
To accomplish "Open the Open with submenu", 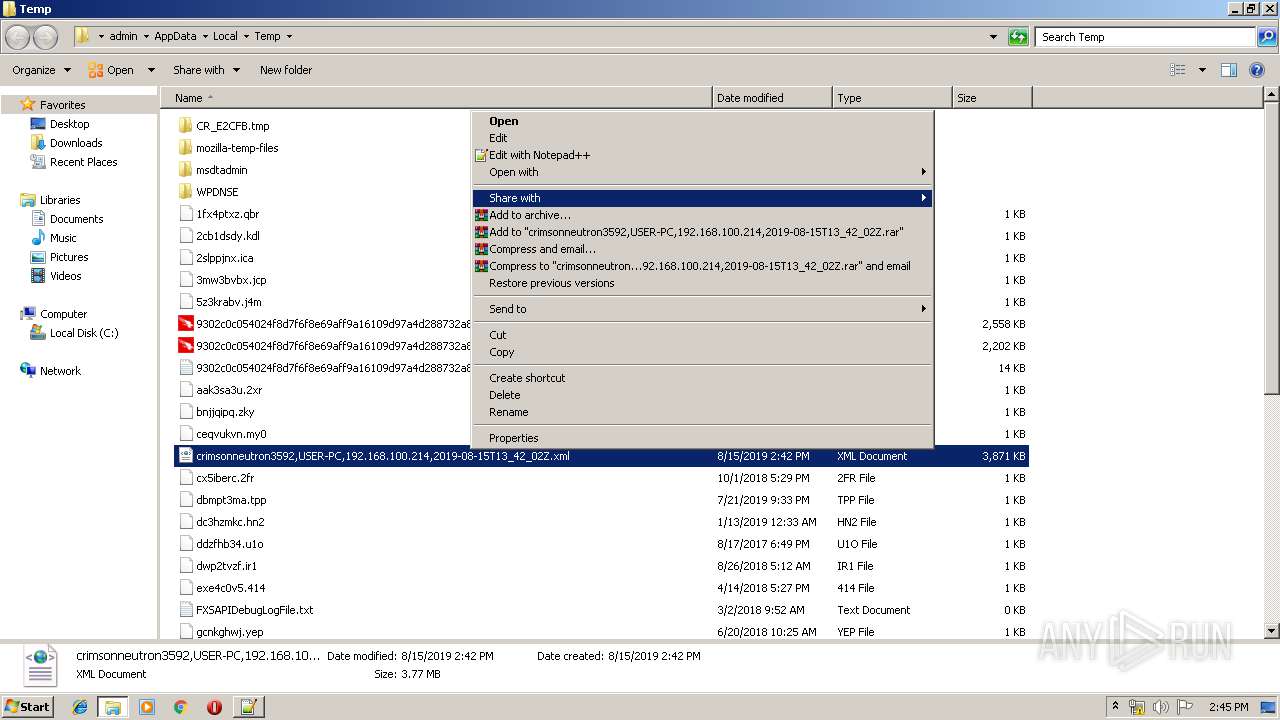I will [702, 172].
